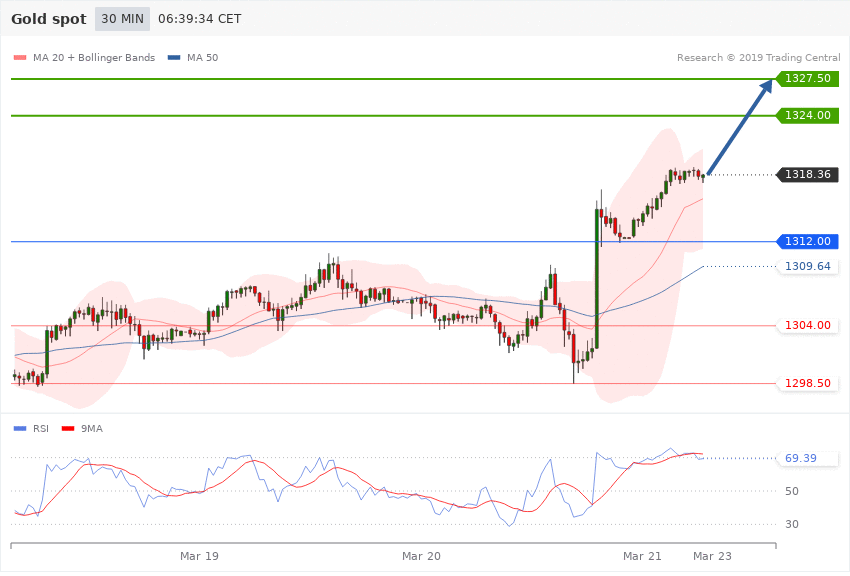Click the MA 50 blue legend swatch
The width and height of the screenshot is (850, 576).
(x=174, y=57)
